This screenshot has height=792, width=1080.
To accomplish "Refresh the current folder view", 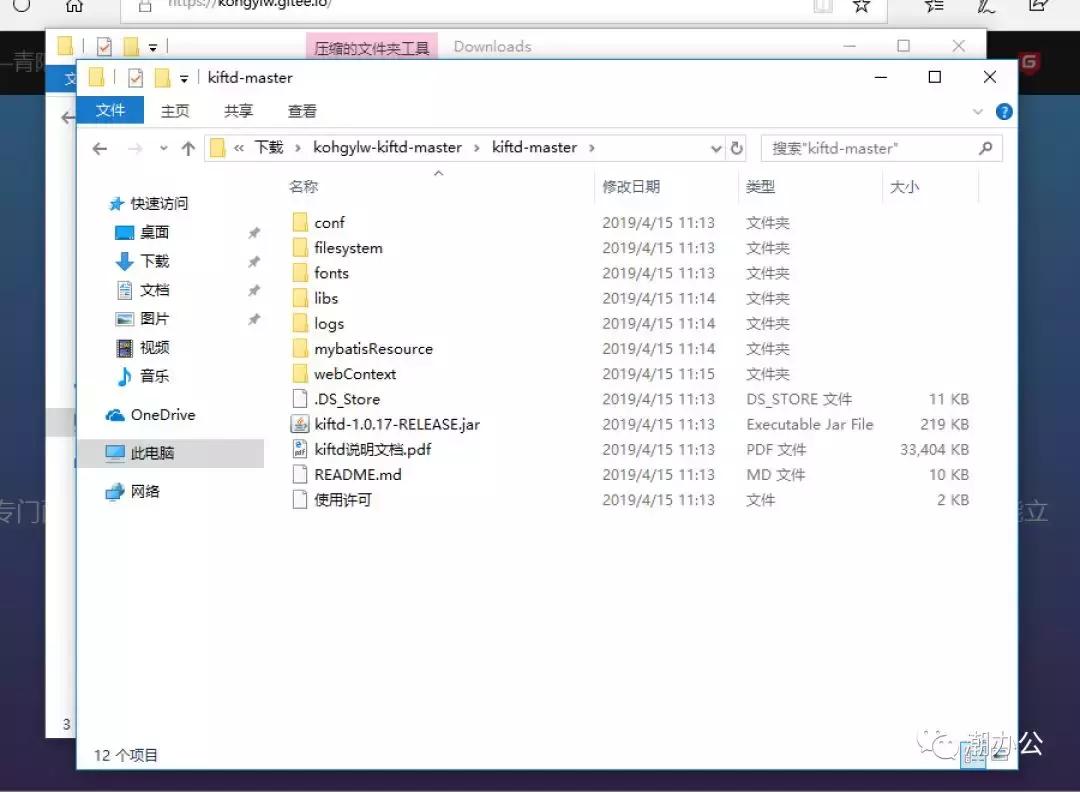I will pyautogui.click(x=737, y=147).
